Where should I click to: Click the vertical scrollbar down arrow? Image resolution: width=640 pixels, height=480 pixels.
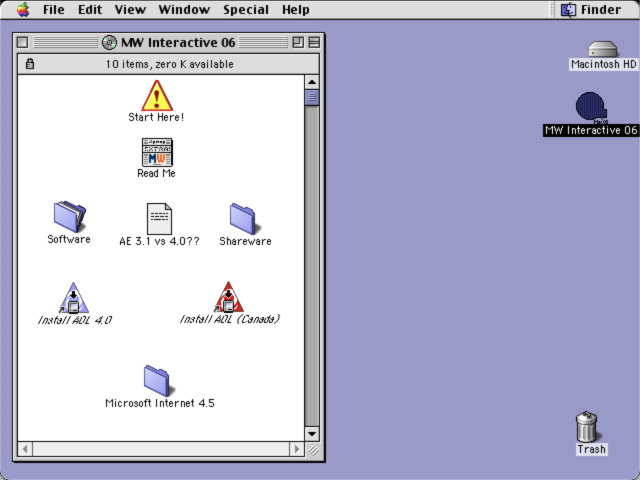pyautogui.click(x=312, y=433)
